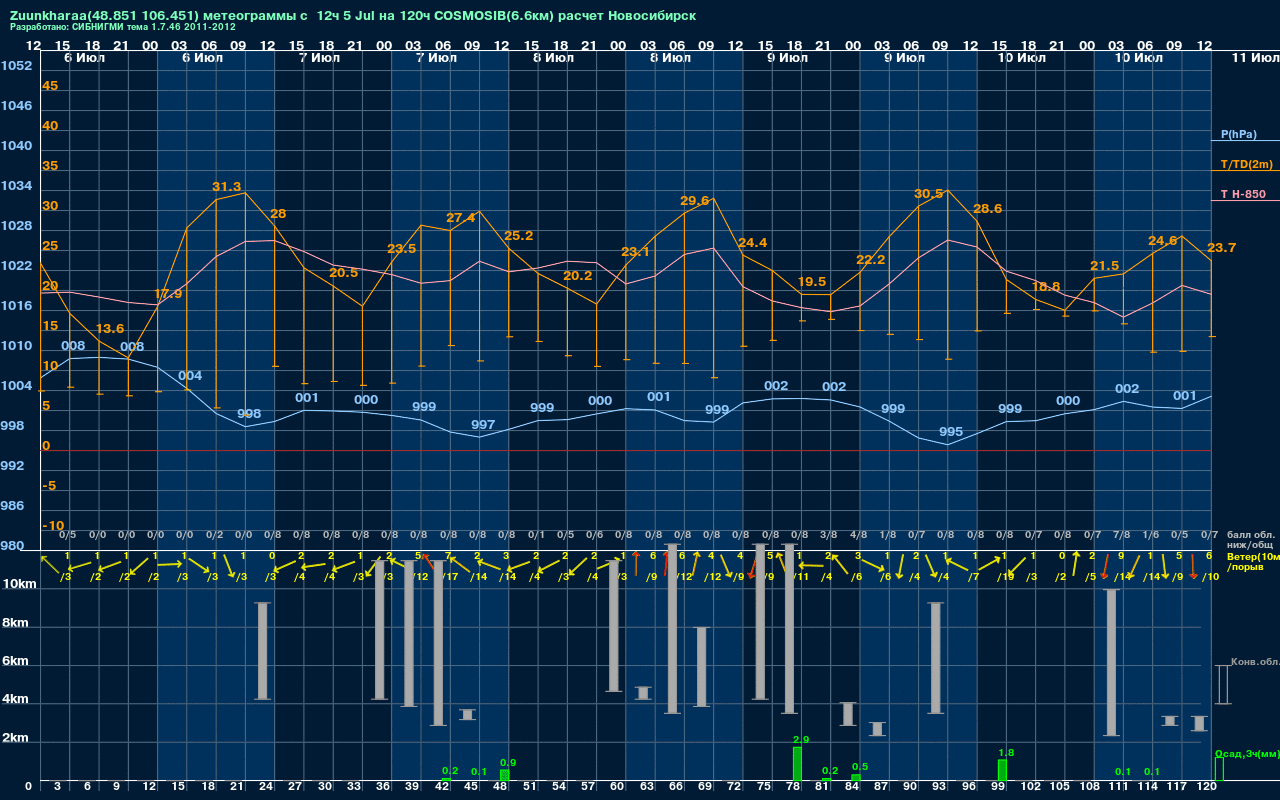
Task: Click the 29.6 temperature peak label
Action: coord(694,201)
